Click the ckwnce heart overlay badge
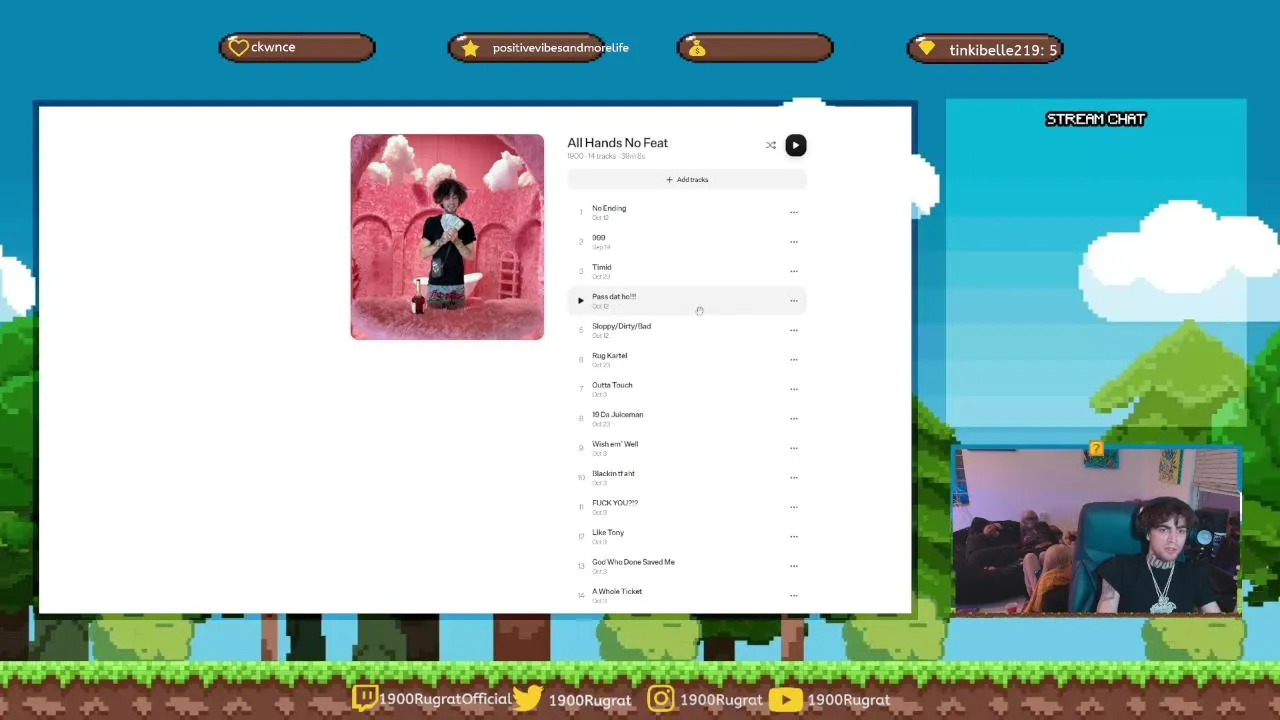Viewport: 1280px width, 720px height. point(297,47)
